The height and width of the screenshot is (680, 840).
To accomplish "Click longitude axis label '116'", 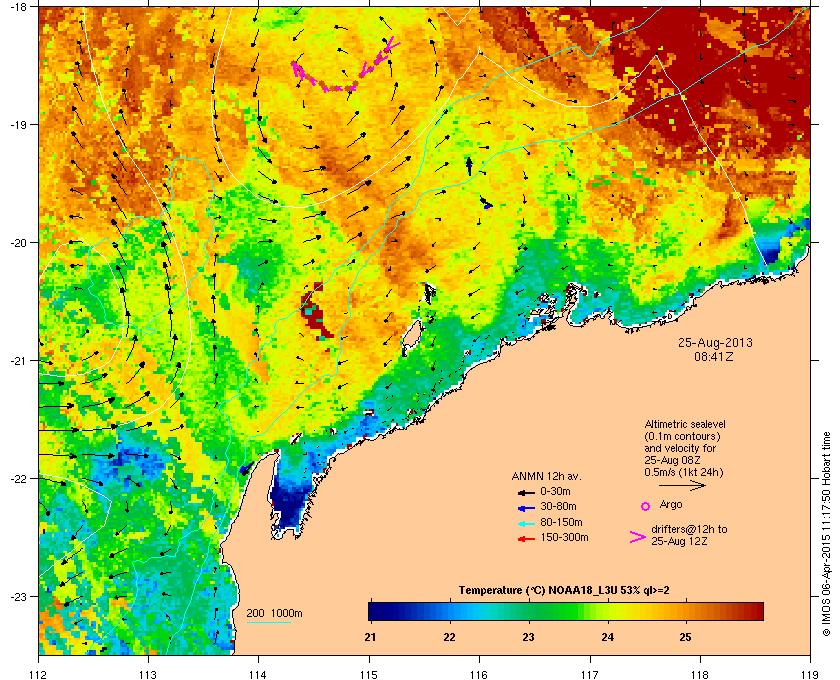I will 479,674.
